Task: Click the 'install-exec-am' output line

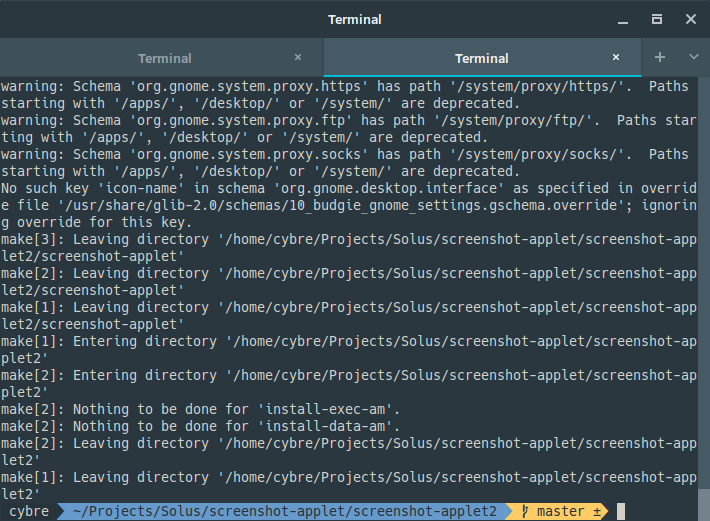Action: click(200, 409)
